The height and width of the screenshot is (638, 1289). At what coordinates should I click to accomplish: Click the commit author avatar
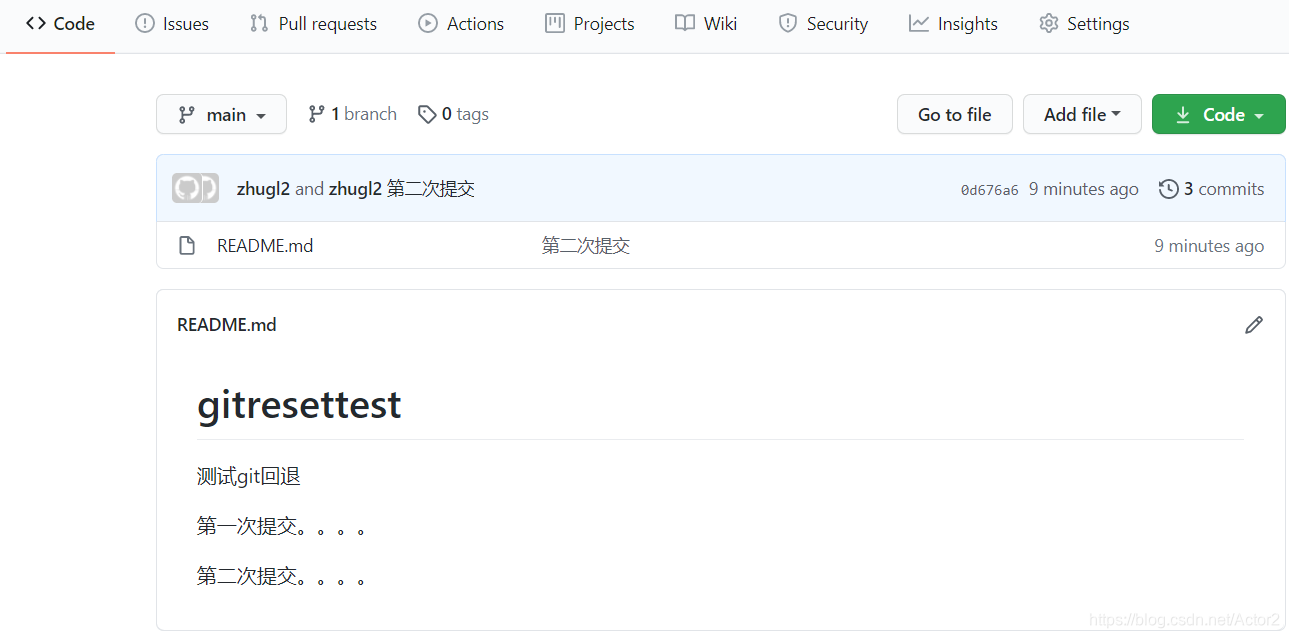(x=195, y=188)
